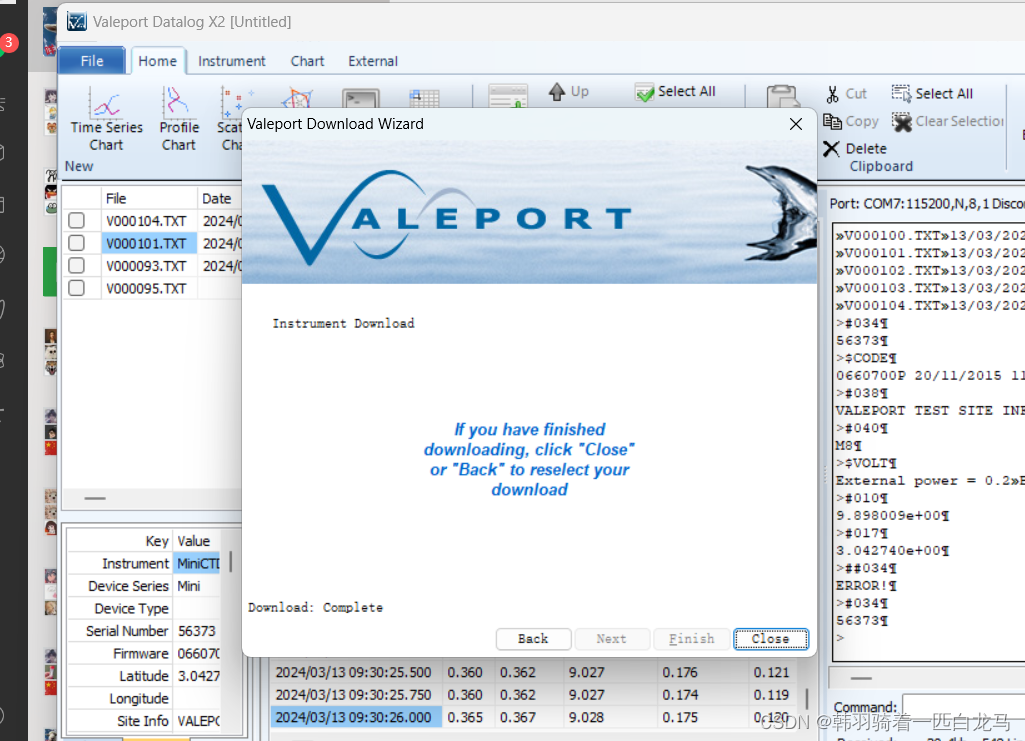1025x741 pixels.
Task: Click Close button in Download Wizard
Action: point(771,638)
